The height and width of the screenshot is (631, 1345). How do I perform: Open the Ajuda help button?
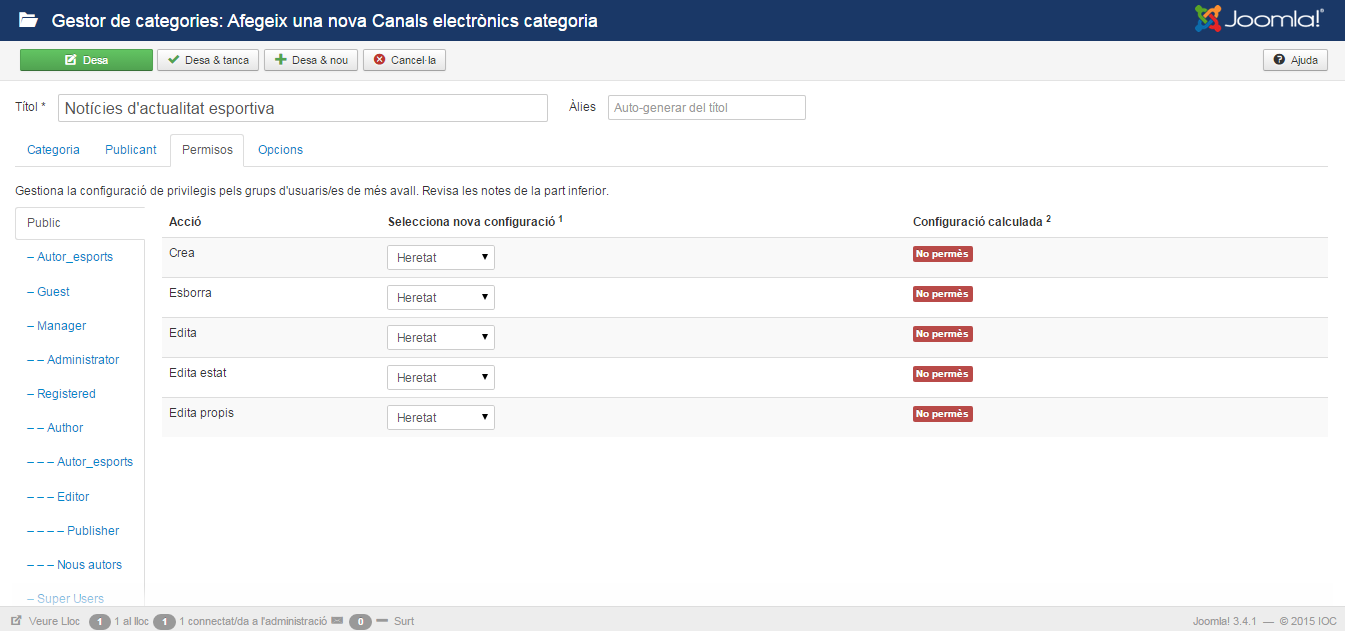tap(1295, 60)
